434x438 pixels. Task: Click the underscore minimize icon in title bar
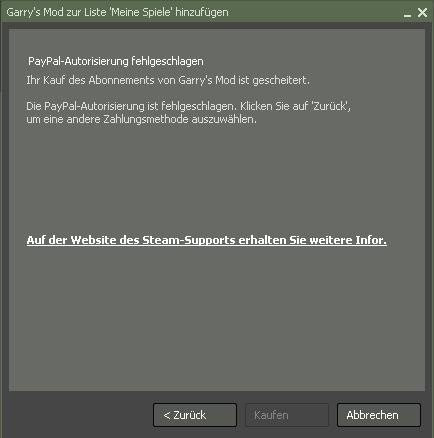coord(407,14)
